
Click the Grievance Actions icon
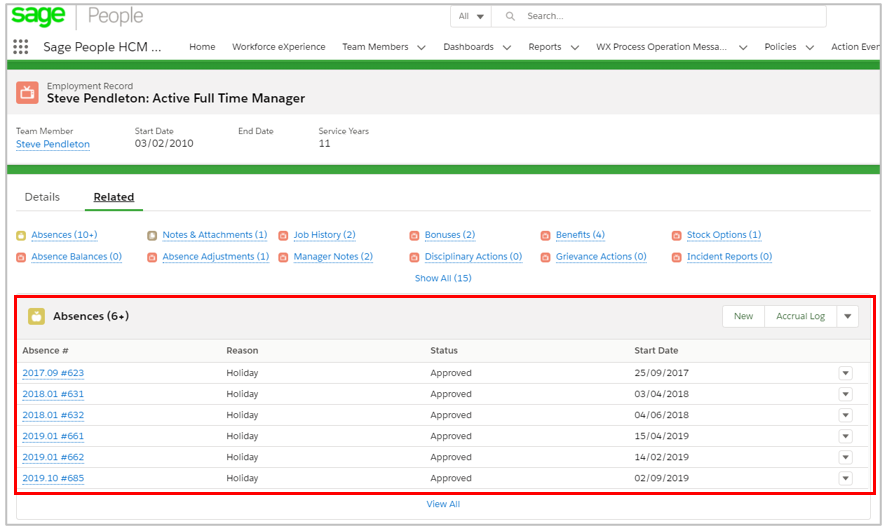coord(545,257)
